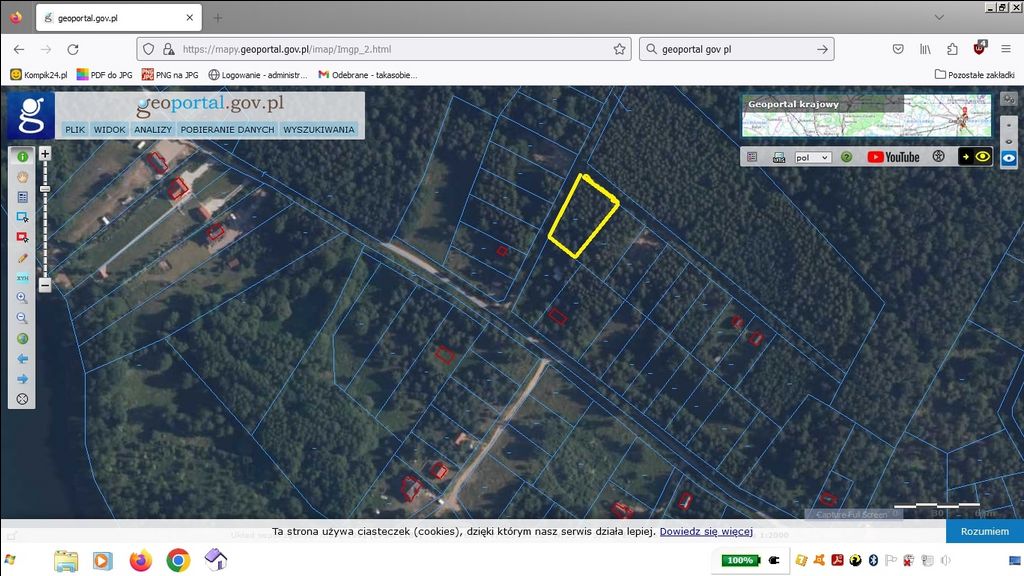Accept cookies with Rozumiem button
This screenshot has height=576, width=1024.
coord(984,531)
